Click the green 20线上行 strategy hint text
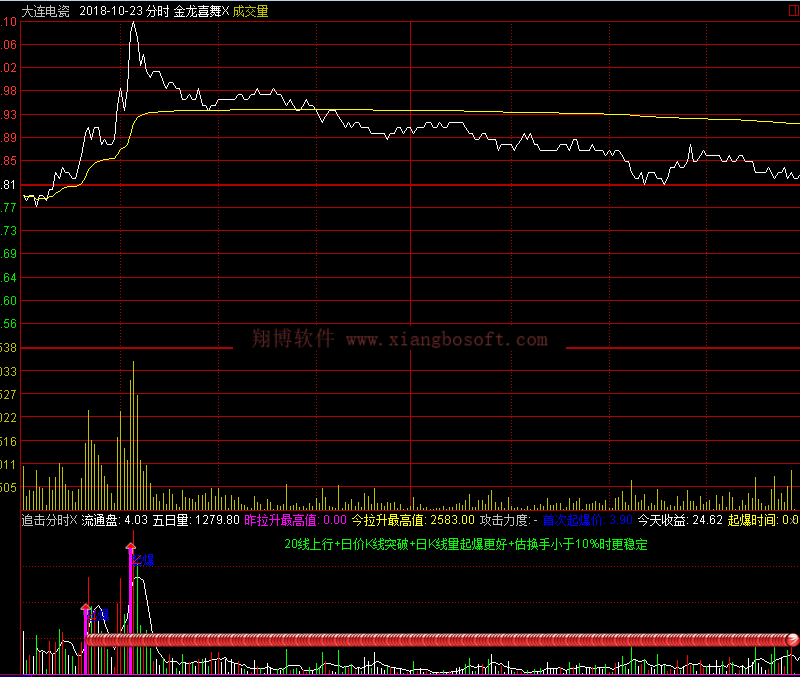 coord(466,545)
